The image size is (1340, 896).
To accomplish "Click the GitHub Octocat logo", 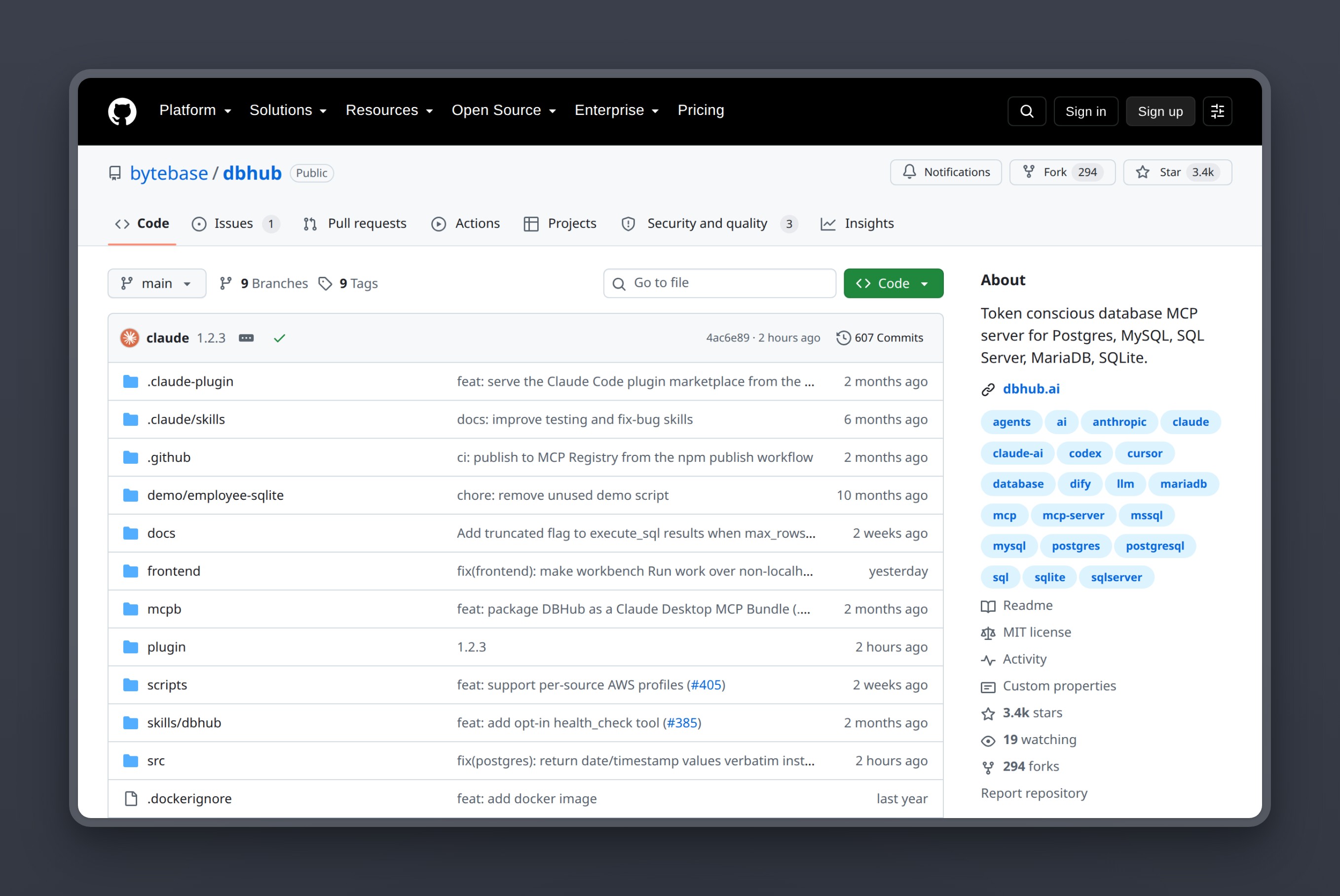I will click(x=122, y=111).
